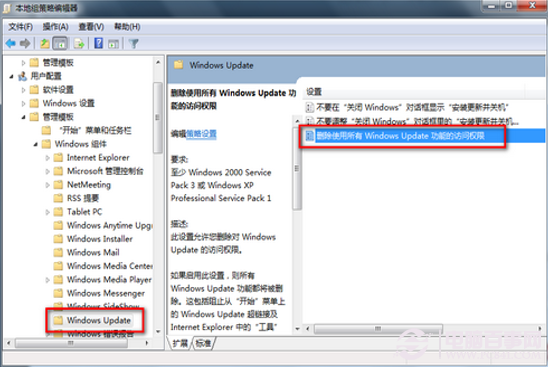
Task: Expand the NetMeeting tree node
Action: [48, 185]
